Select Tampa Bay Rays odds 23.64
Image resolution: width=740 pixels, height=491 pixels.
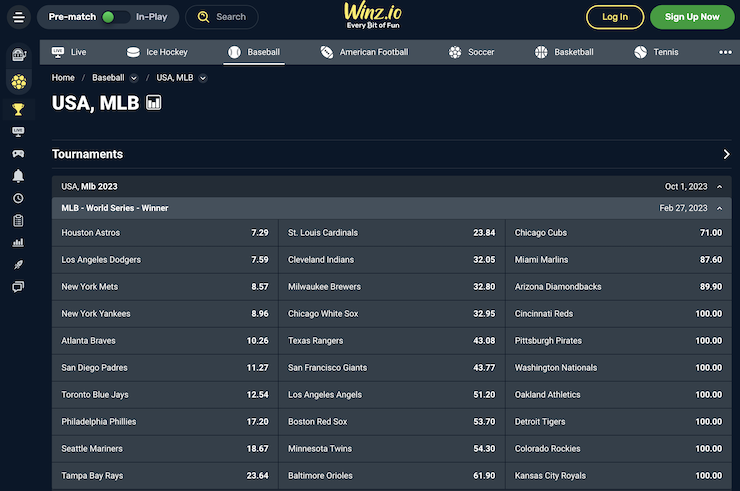(x=165, y=475)
